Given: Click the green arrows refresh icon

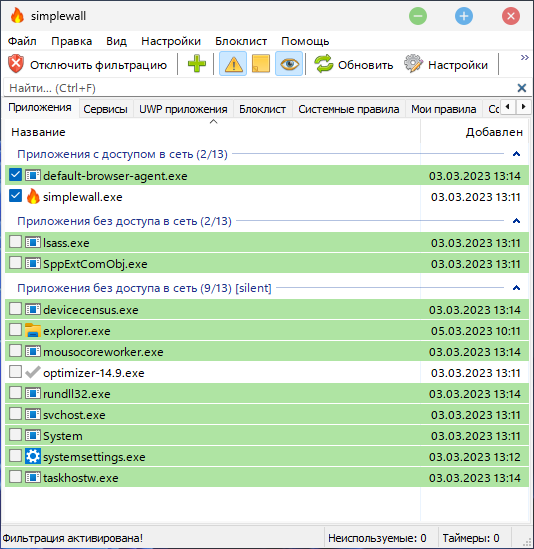Looking at the screenshot, I should 324,64.
